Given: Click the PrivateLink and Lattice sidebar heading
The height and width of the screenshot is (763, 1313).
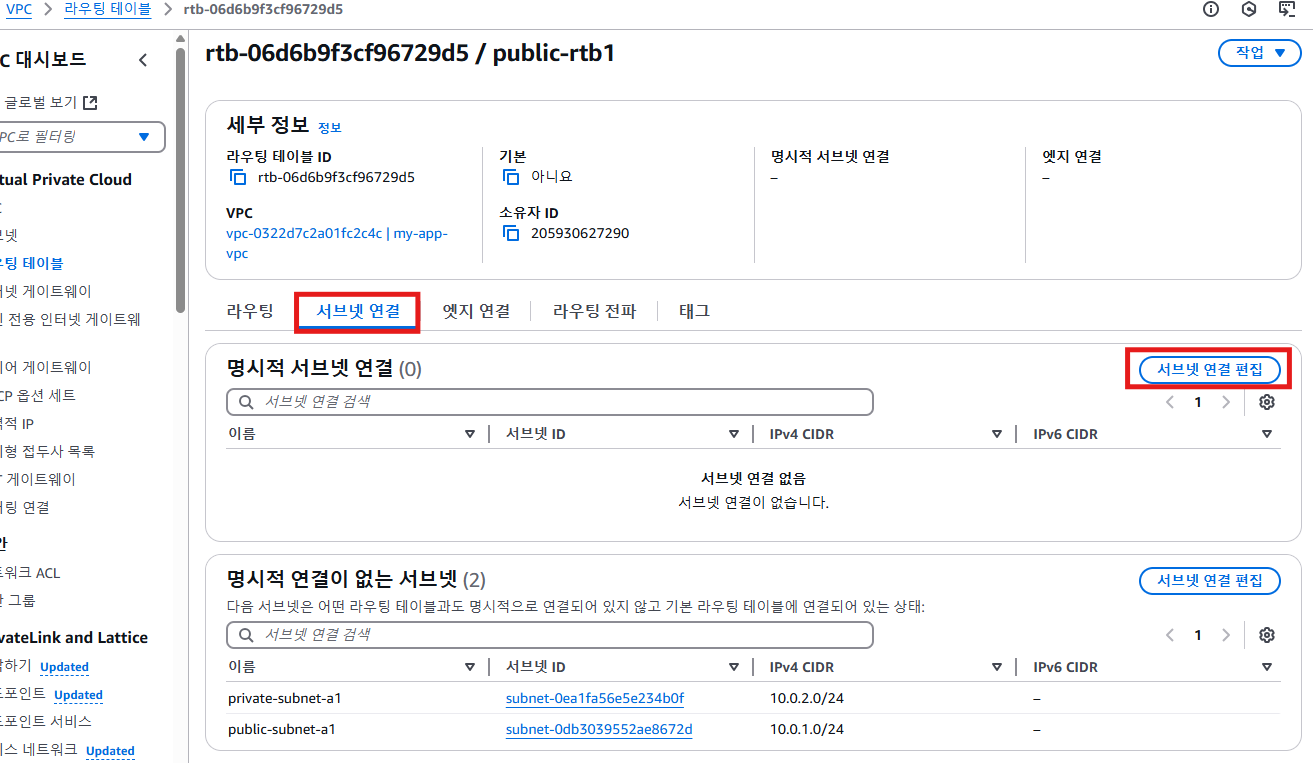Looking at the screenshot, I should (74, 637).
